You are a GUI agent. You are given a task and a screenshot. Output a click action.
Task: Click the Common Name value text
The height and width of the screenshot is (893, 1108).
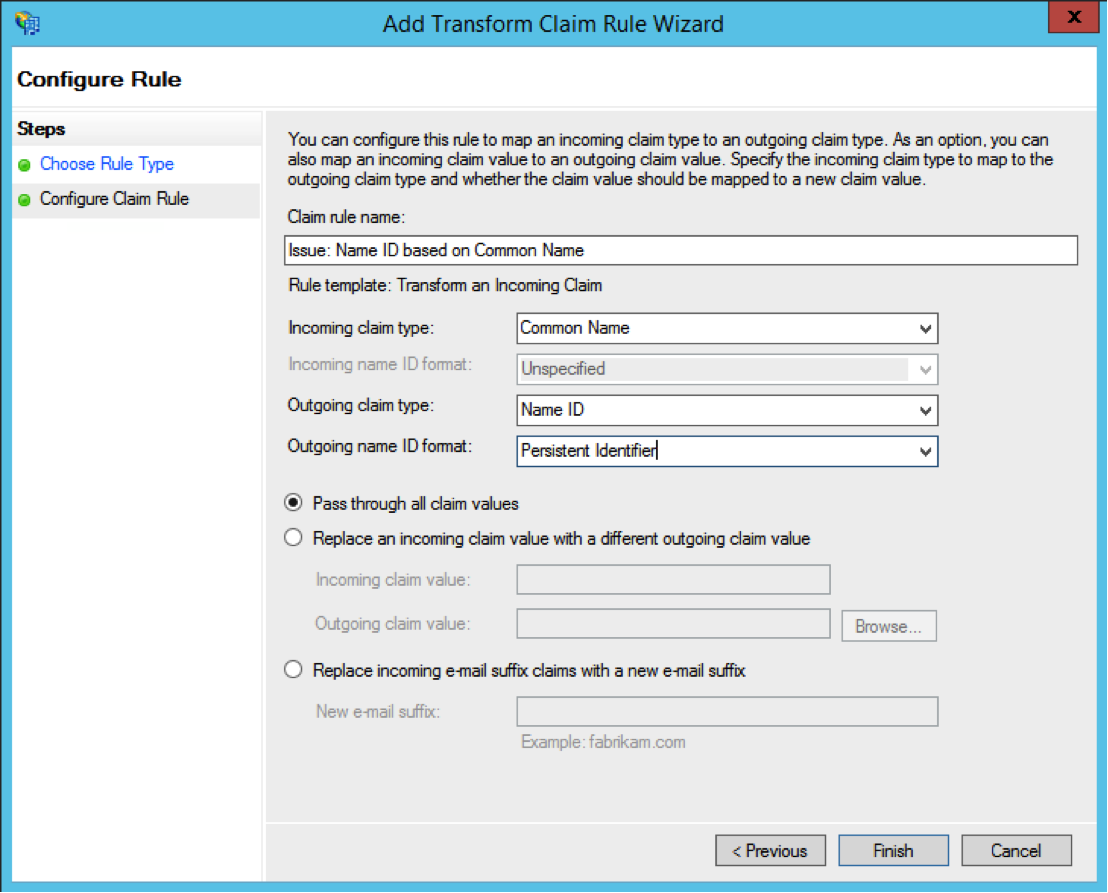click(574, 328)
